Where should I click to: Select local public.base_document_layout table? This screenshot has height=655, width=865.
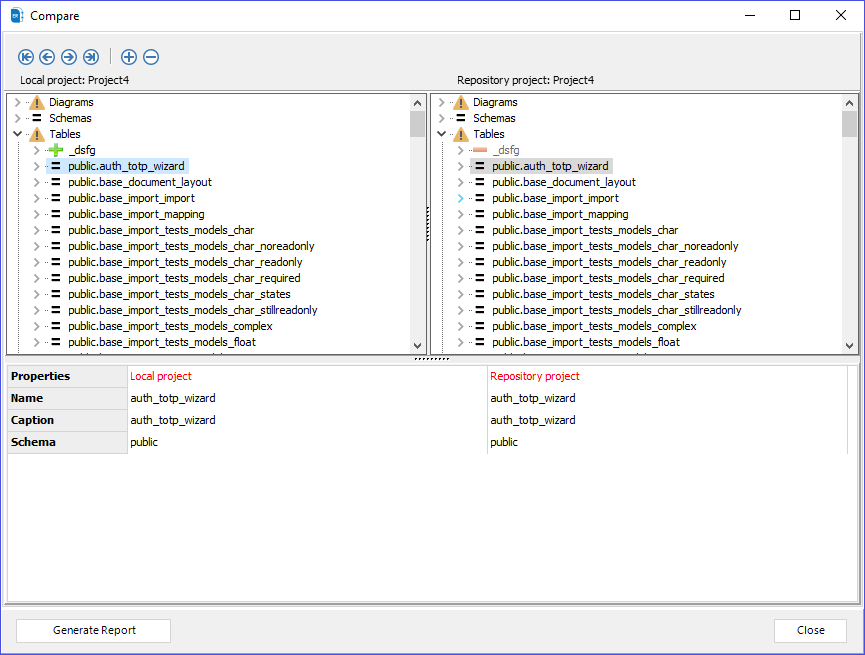(140, 182)
